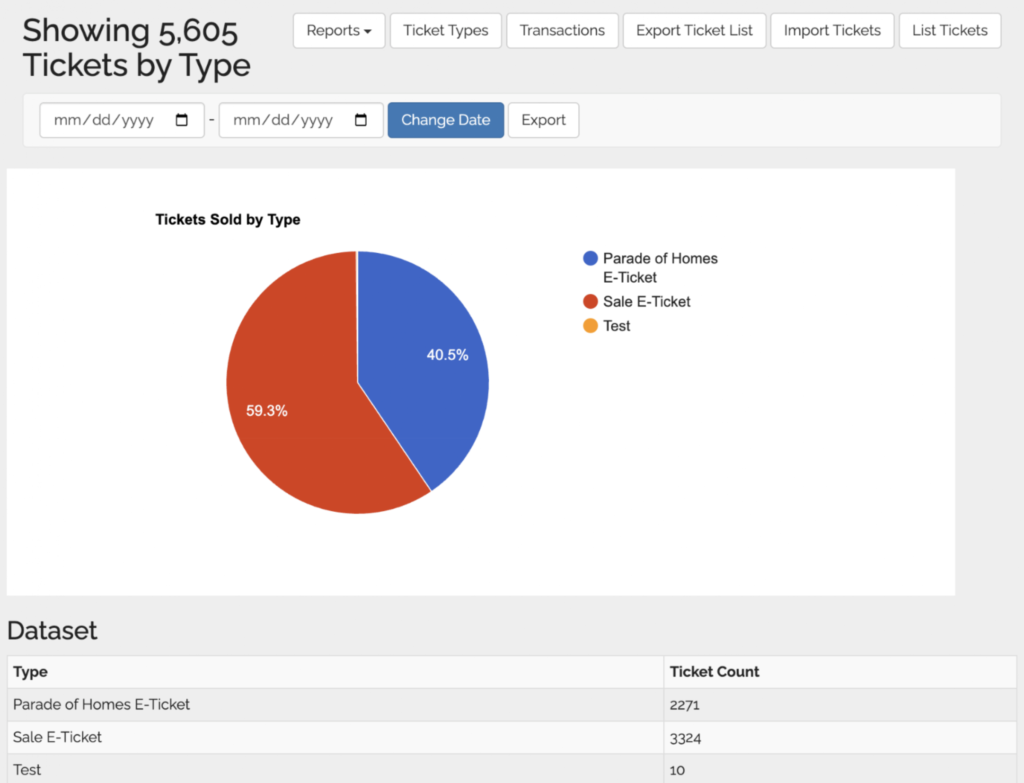Screen dimensions: 1024x783
Task: Select the blue Parade of Homes legend dot
Action: pyautogui.click(x=590, y=259)
